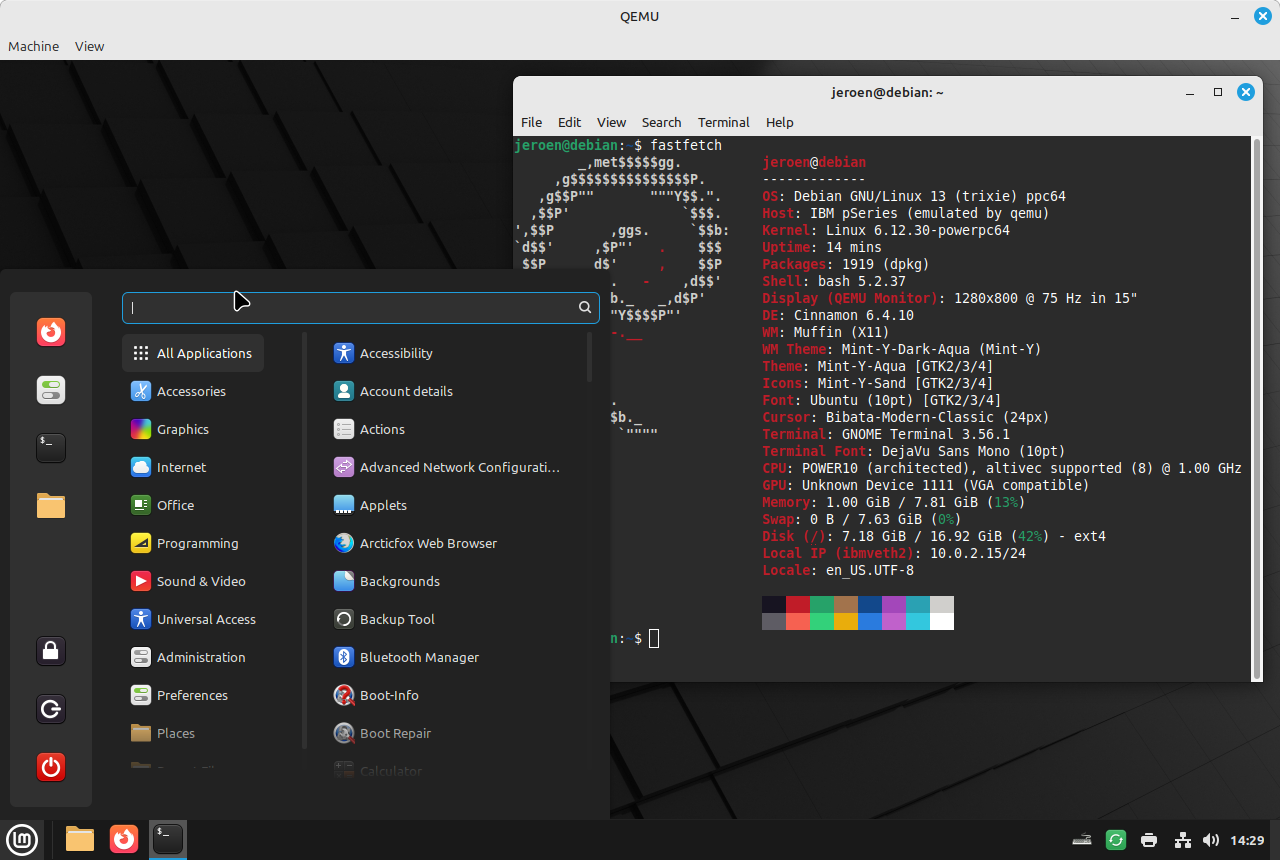Select the Sound & Video category
Image resolution: width=1280 pixels, height=860 pixels.
200,581
